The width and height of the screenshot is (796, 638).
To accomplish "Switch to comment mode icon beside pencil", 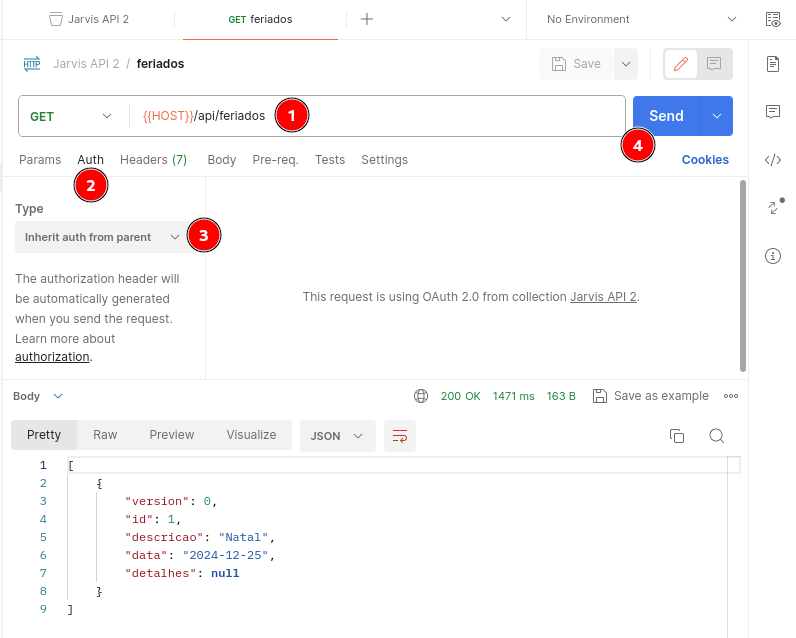I will tap(714, 64).
